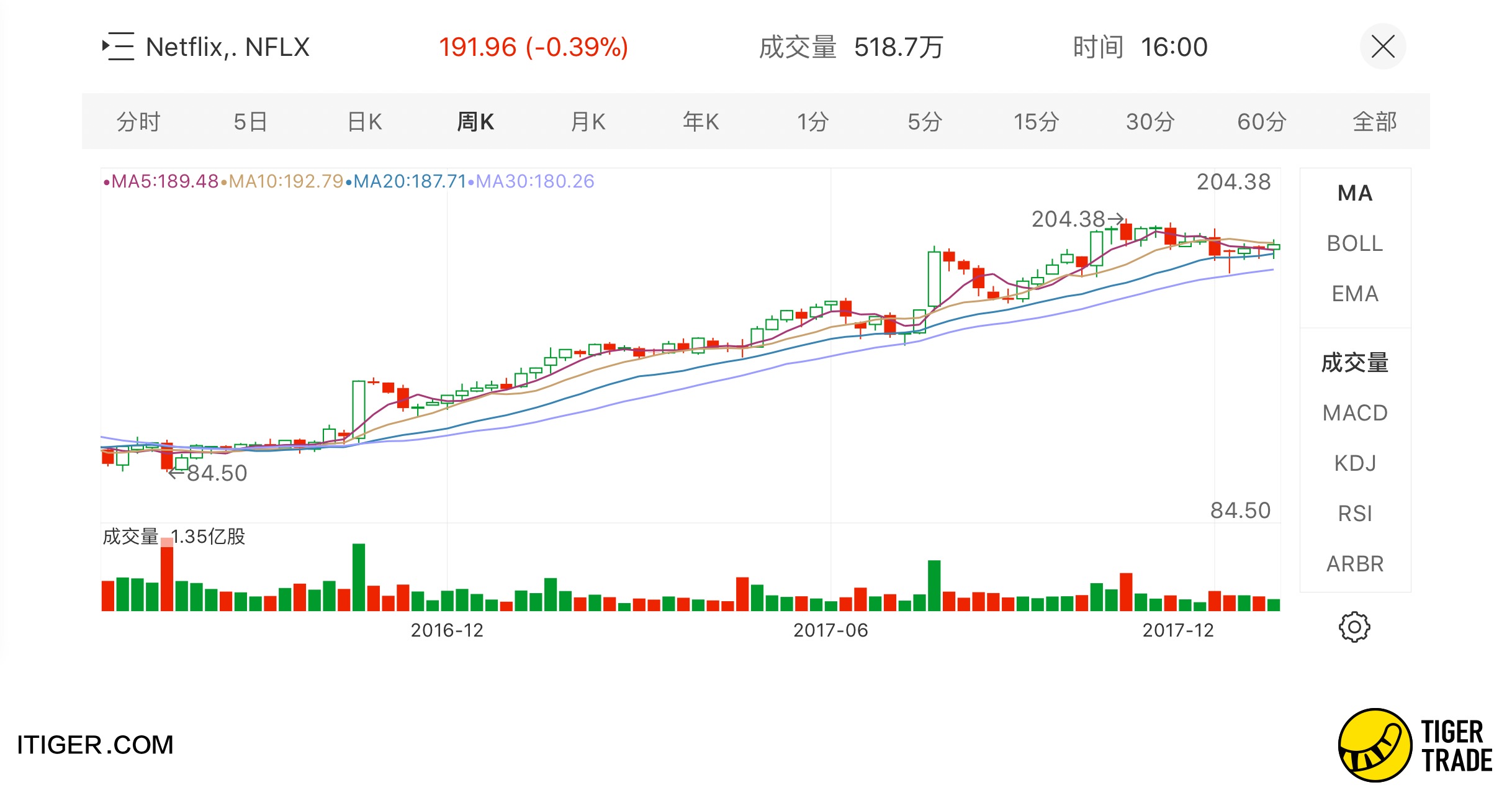
Task: Select the 周K chart tab
Action: (476, 122)
